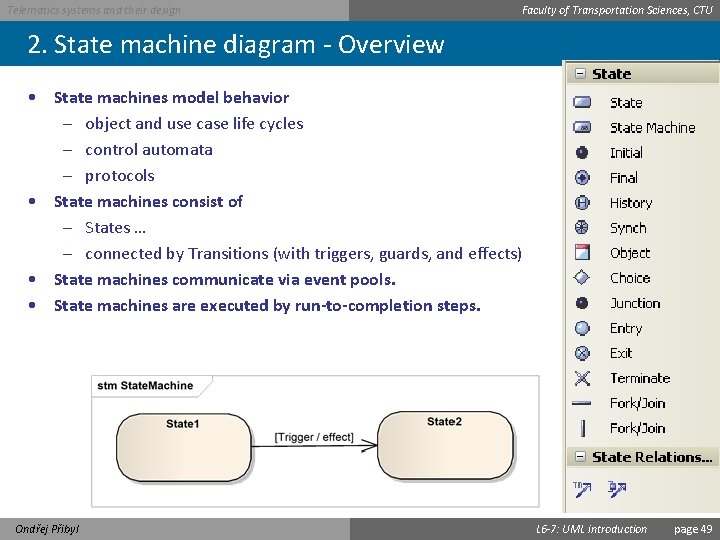
Task: Click the 'Entry' toolbox label
Action: [x=626, y=328]
